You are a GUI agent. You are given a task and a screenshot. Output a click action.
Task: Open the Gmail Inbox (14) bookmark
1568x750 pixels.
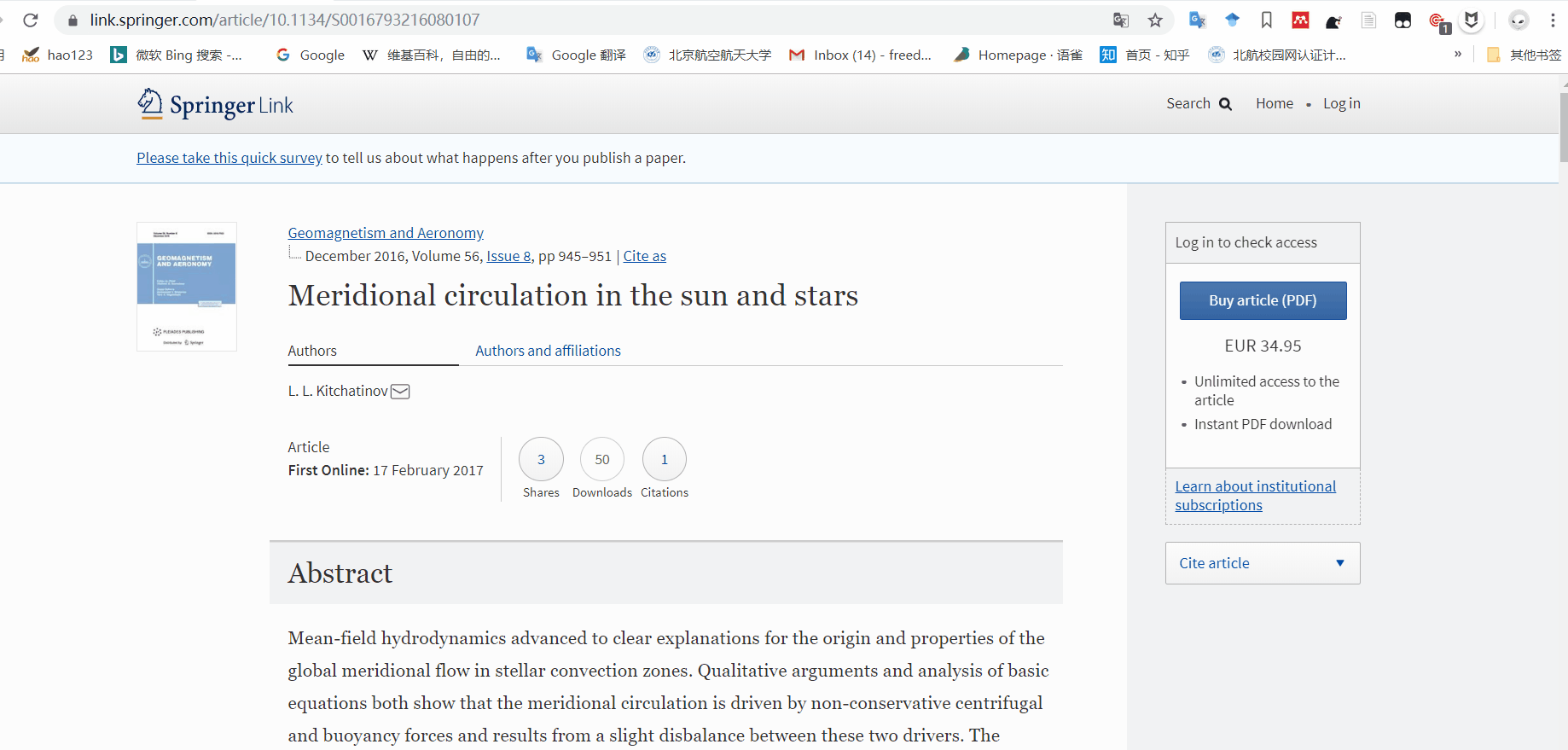[x=860, y=55]
